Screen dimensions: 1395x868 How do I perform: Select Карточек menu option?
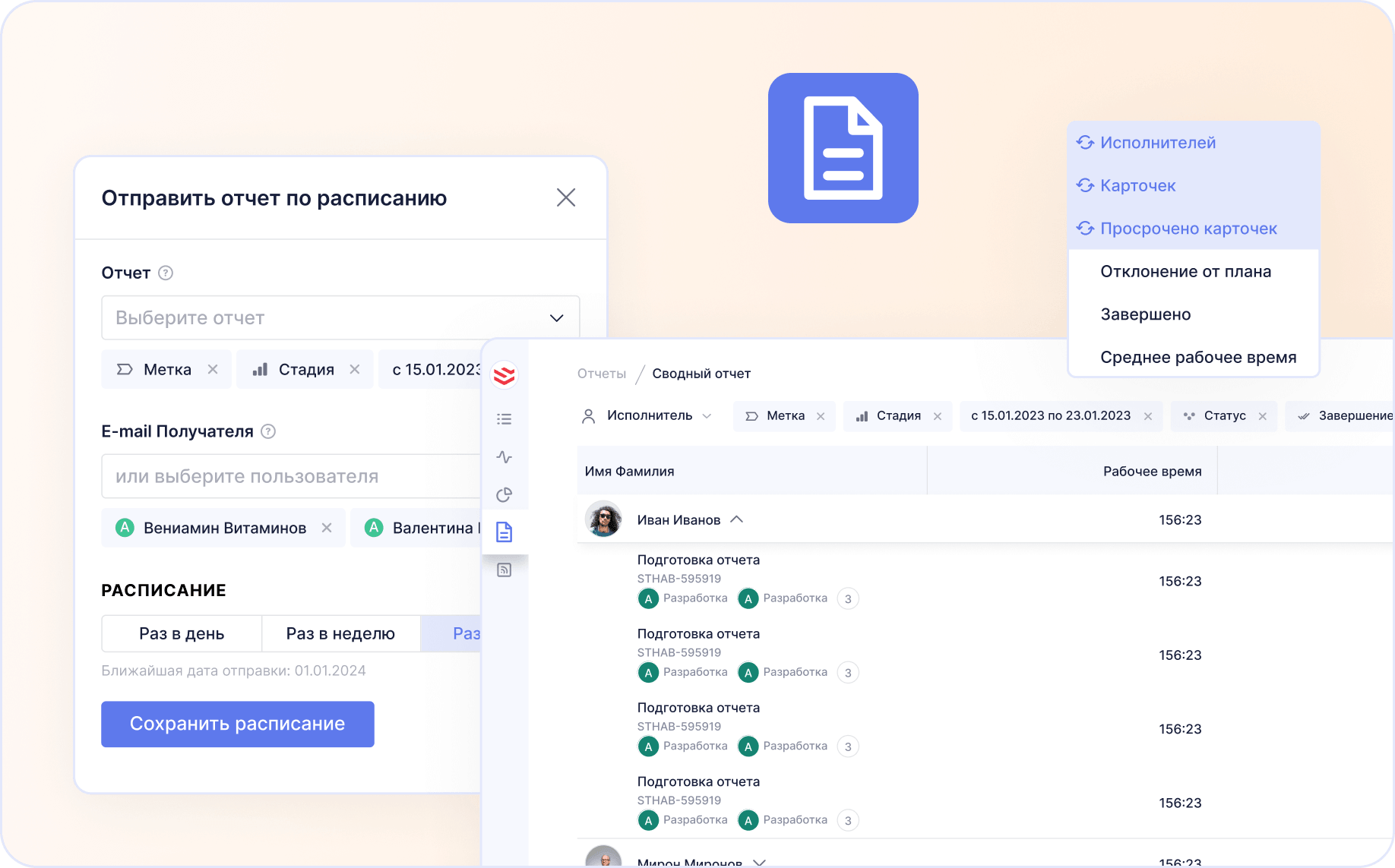[x=1193, y=185]
